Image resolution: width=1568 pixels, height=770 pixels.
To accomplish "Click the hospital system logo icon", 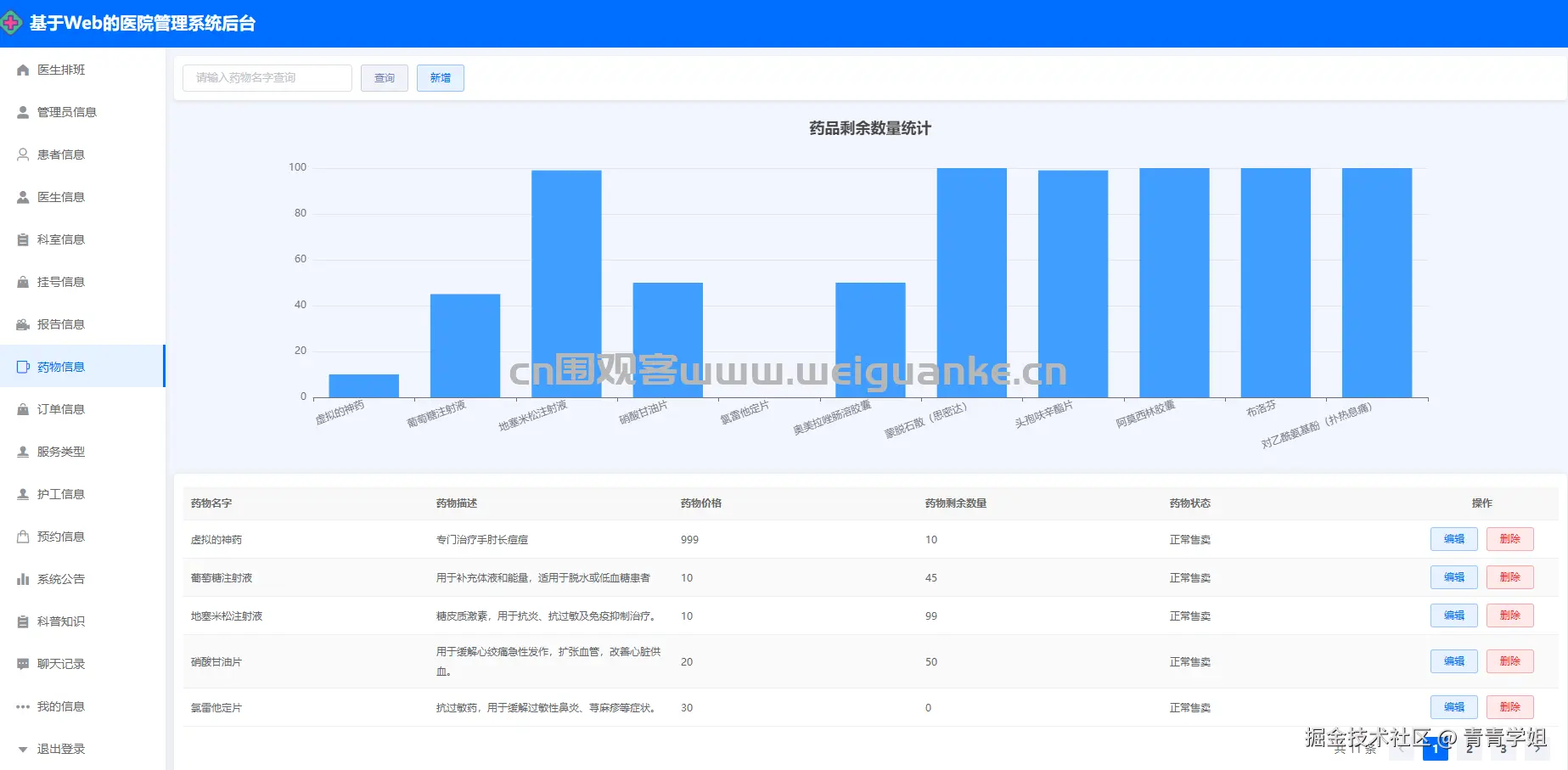I will (10, 23).
